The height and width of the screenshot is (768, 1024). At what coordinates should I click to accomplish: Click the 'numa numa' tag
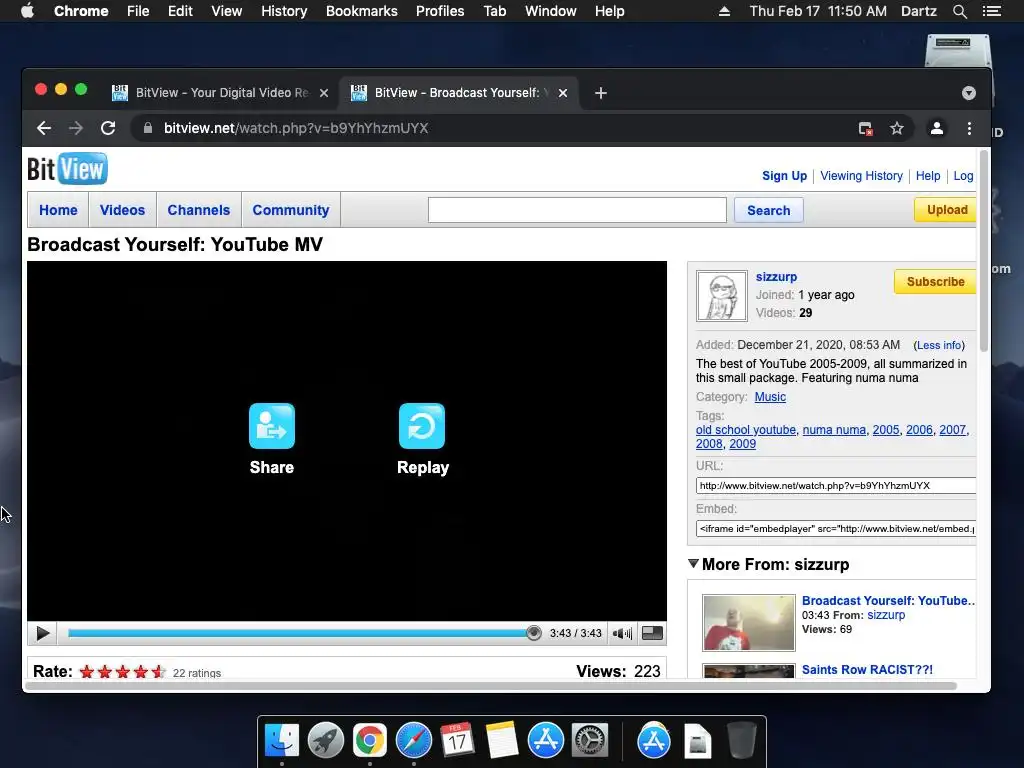pyautogui.click(x=834, y=430)
